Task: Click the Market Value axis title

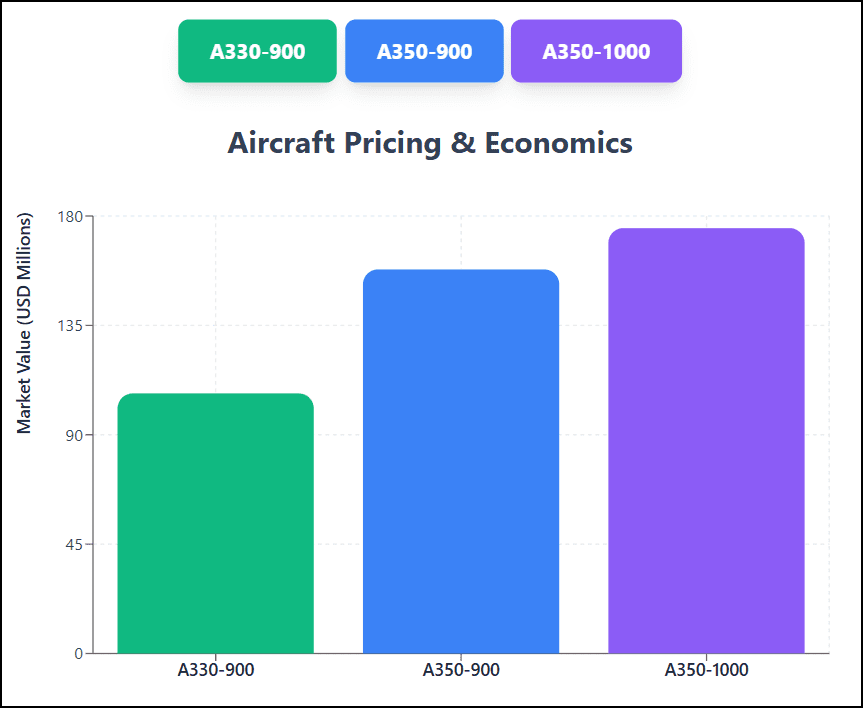Action: point(25,323)
